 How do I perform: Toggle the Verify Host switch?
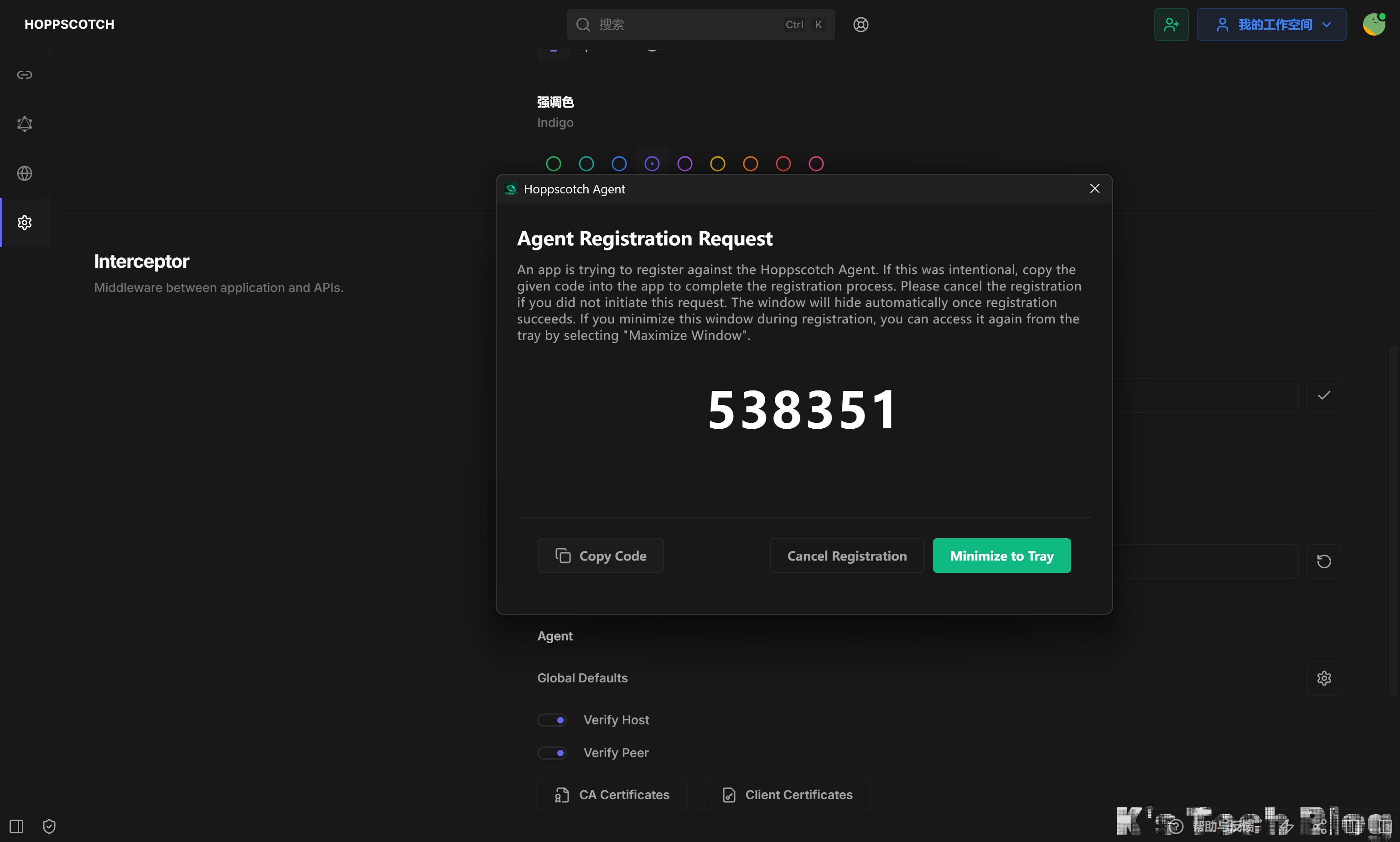(552, 720)
